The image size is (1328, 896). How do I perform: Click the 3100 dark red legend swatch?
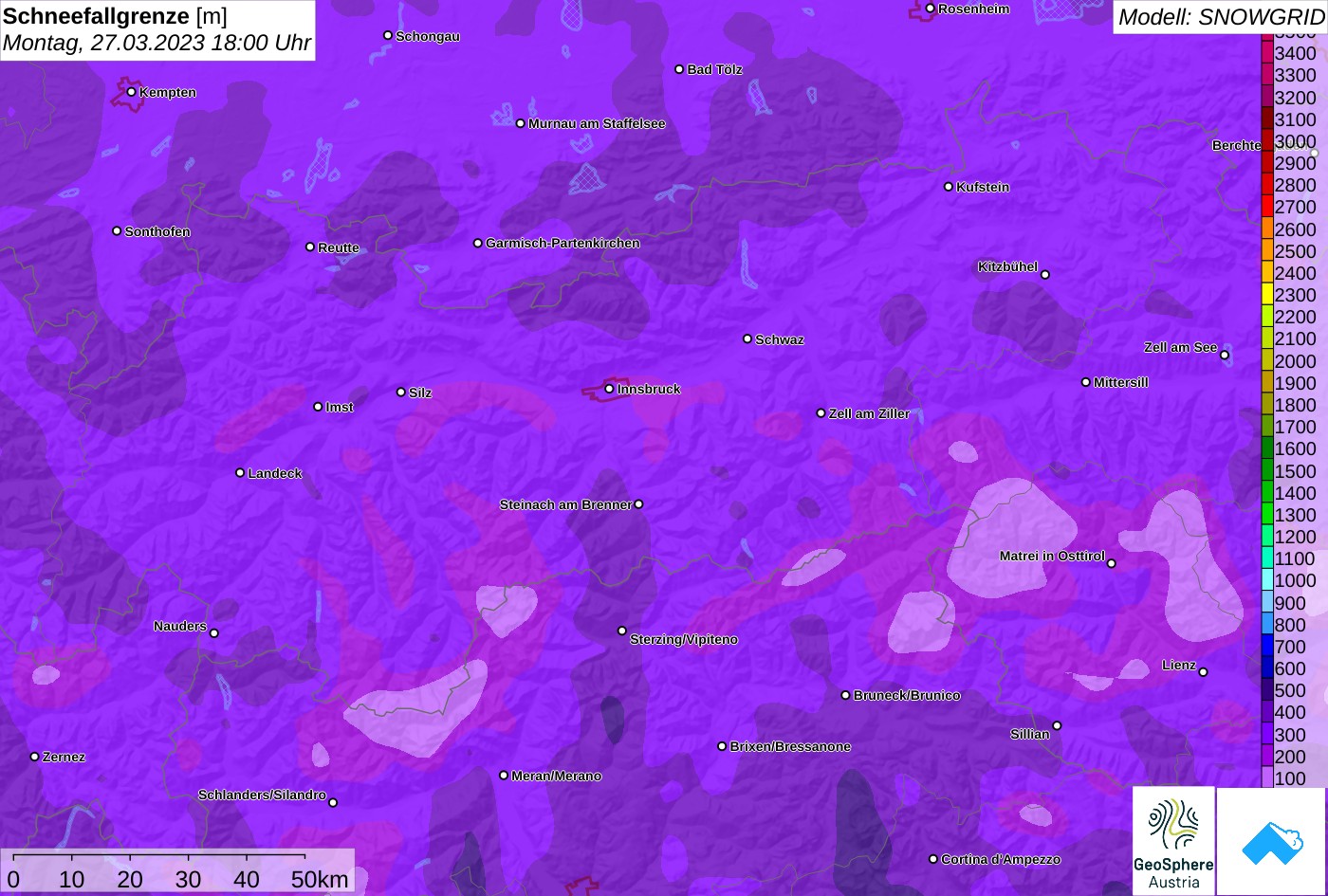pos(1267,119)
